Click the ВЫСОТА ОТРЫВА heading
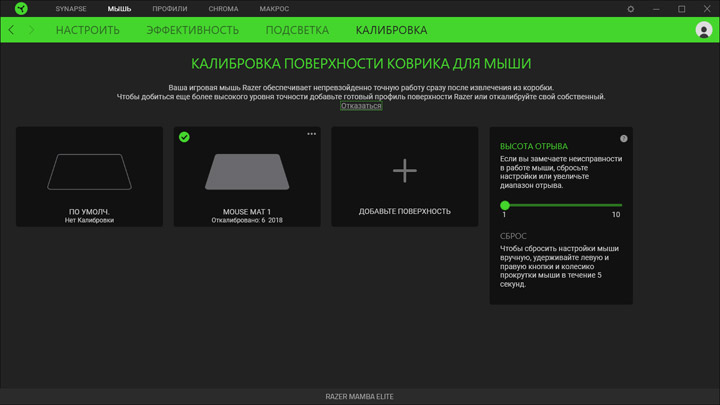720x405 pixels. click(534, 146)
